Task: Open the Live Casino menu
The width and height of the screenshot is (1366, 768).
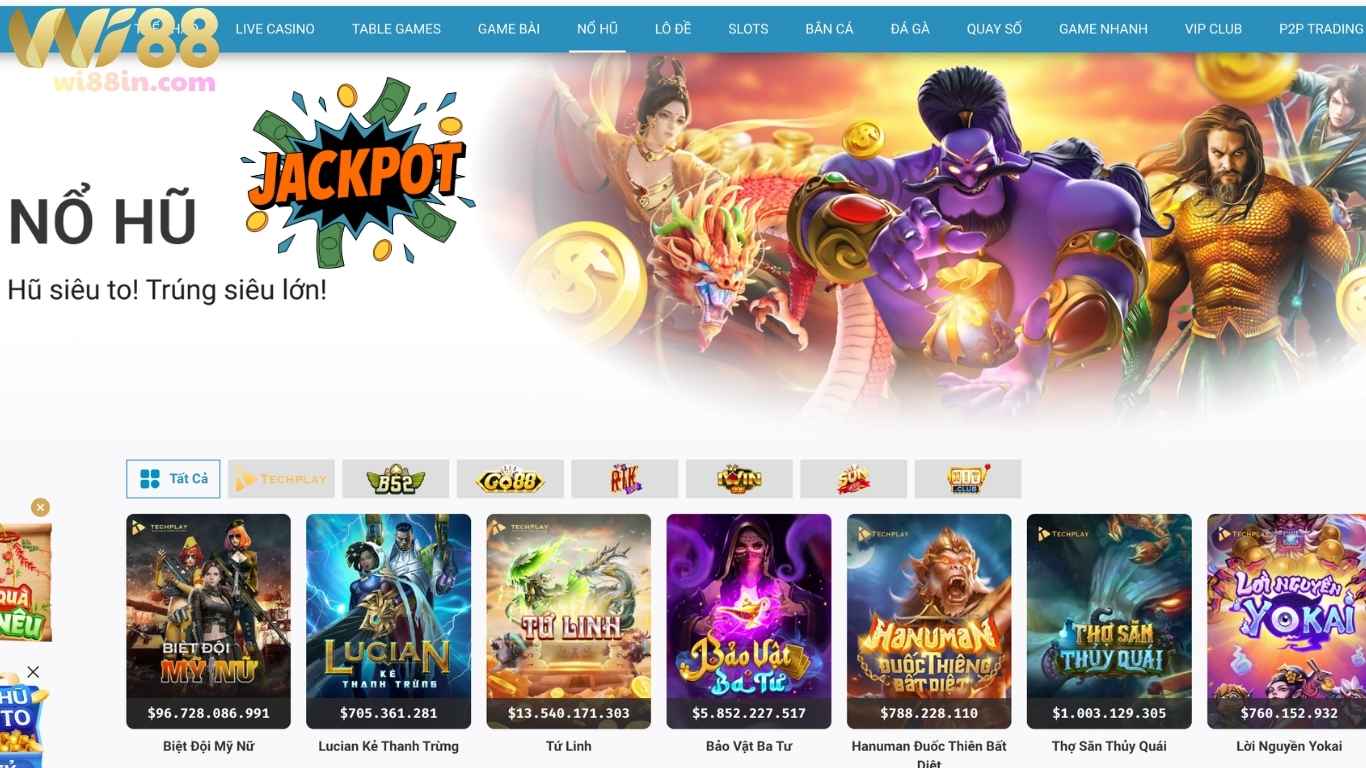Action: (x=275, y=29)
